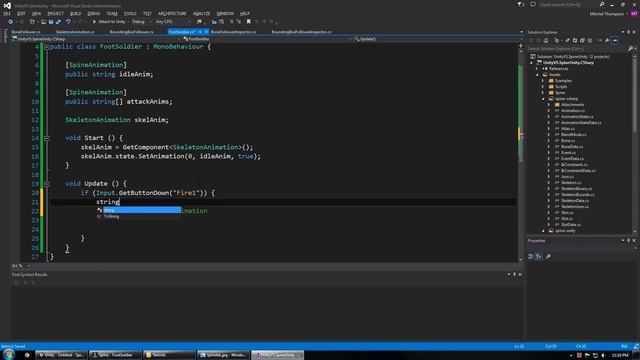The width and height of the screenshot is (640, 360).
Task: Open the PROJECT menu
Action: tap(55, 13)
